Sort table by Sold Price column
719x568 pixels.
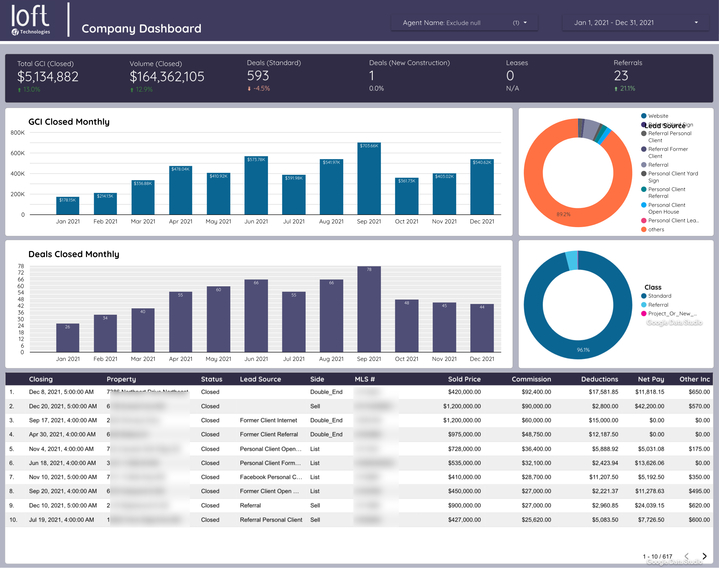pos(463,379)
